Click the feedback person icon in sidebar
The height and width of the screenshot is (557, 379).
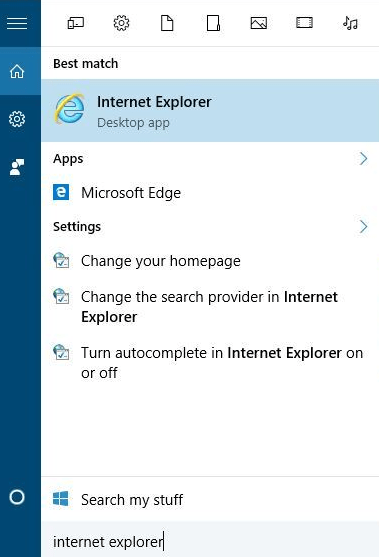click(x=17, y=167)
